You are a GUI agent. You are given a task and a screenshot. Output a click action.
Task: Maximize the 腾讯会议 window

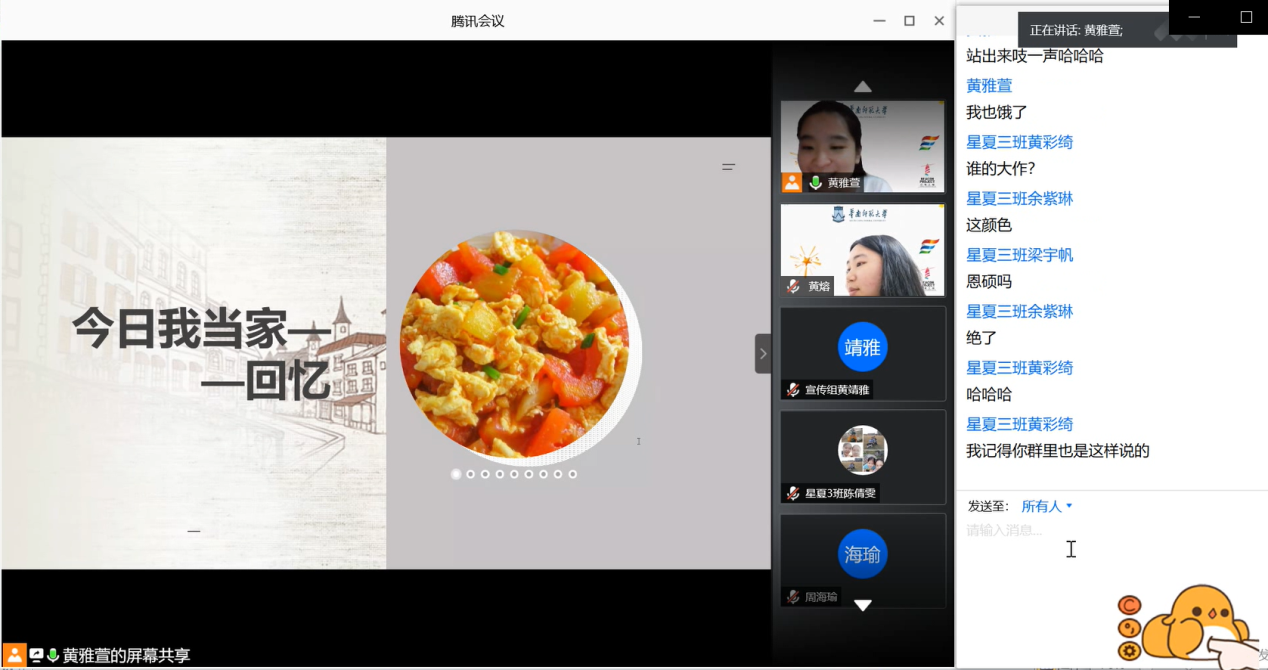point(909,21)
